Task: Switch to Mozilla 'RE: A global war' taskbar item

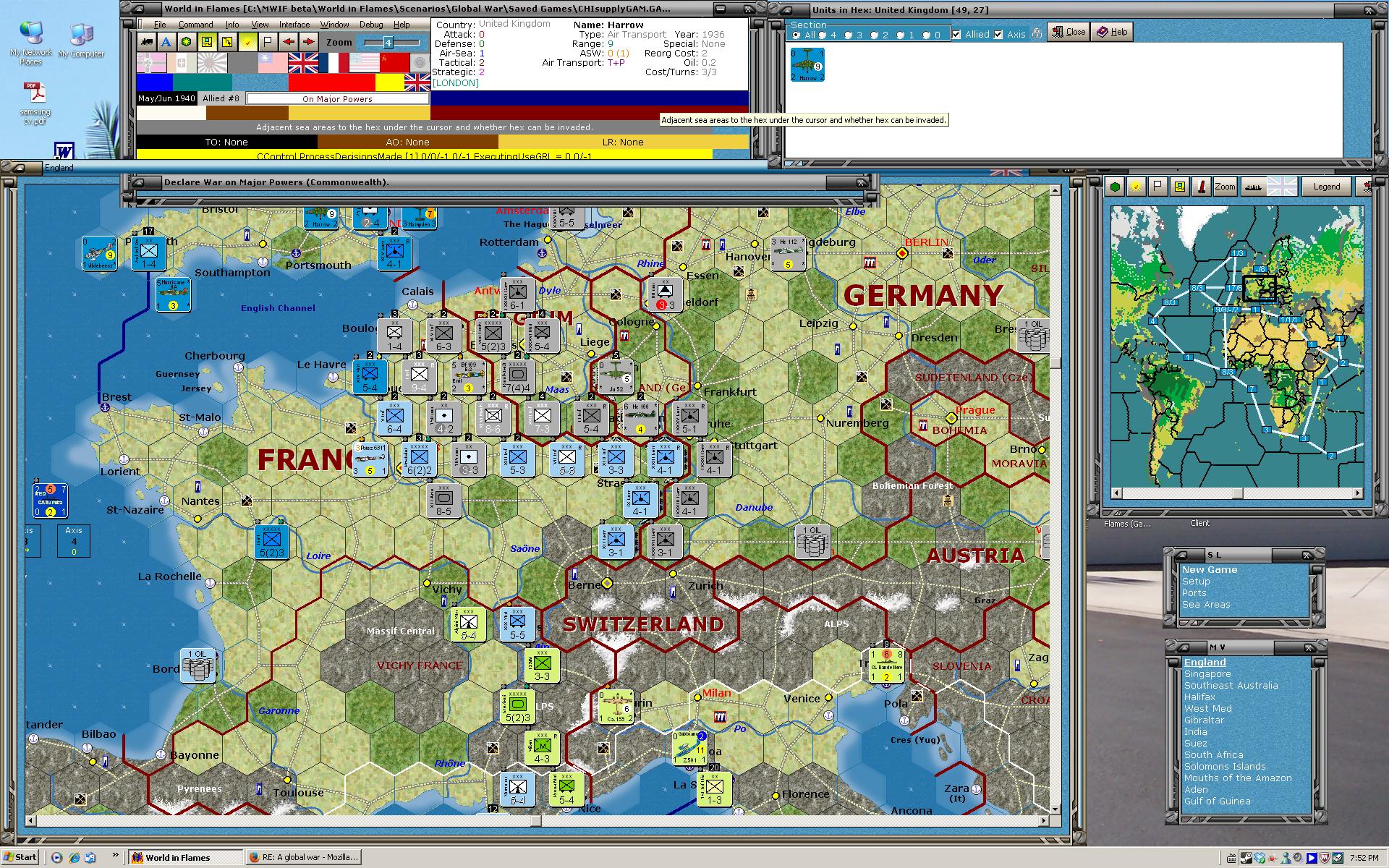Action: click(x=303, y=857)
